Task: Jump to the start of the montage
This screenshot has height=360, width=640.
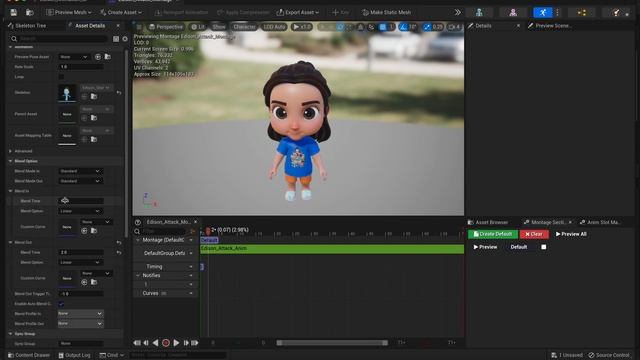Action: pos(137,343)
